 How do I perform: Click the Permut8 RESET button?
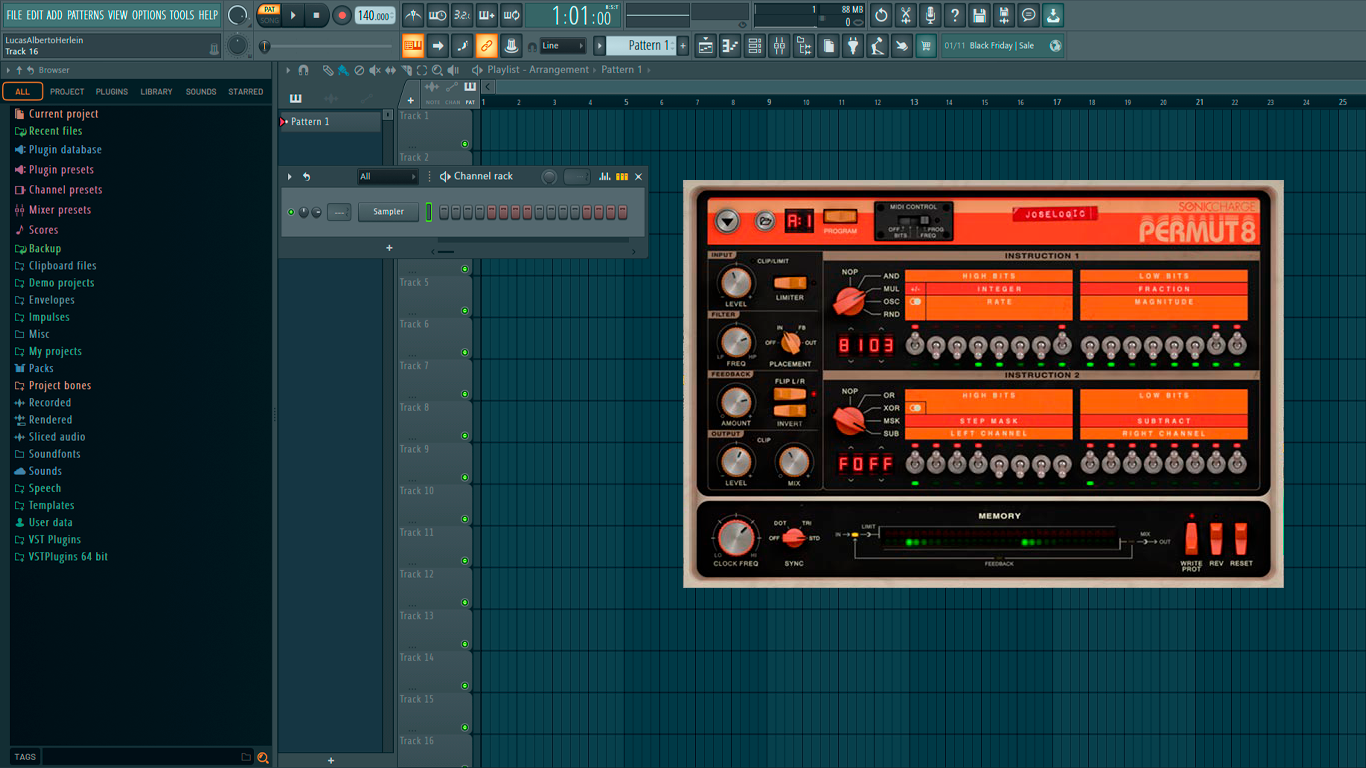click(x=1241, y=537)
